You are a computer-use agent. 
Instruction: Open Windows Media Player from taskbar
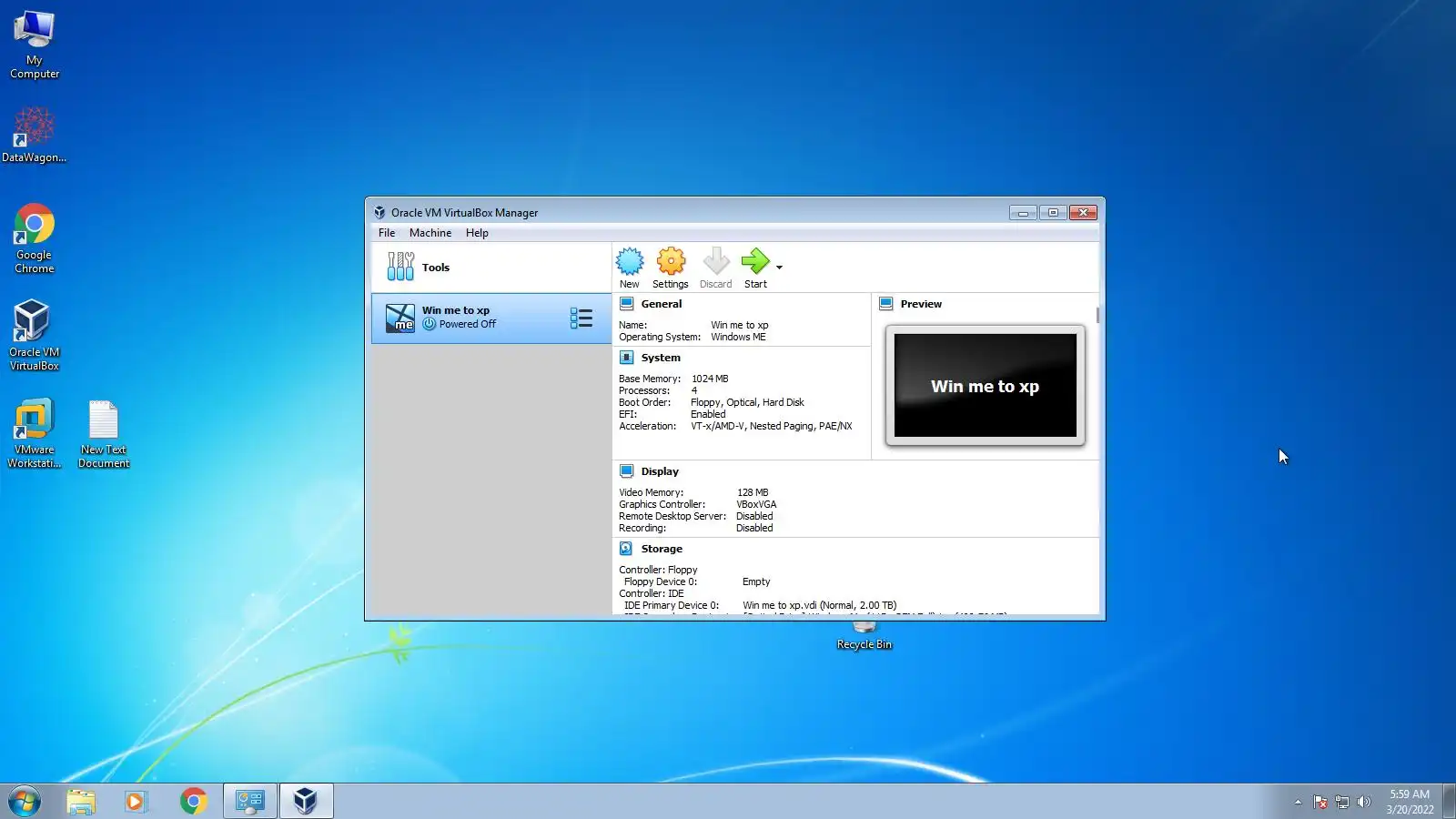(136, 801)
